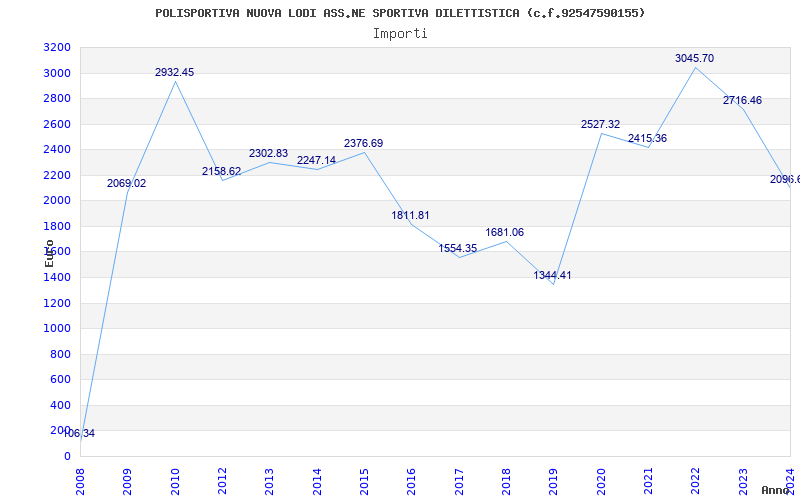Click the 1681.06 value label
This screenshot has width=800, height=500.
[505, 232]
